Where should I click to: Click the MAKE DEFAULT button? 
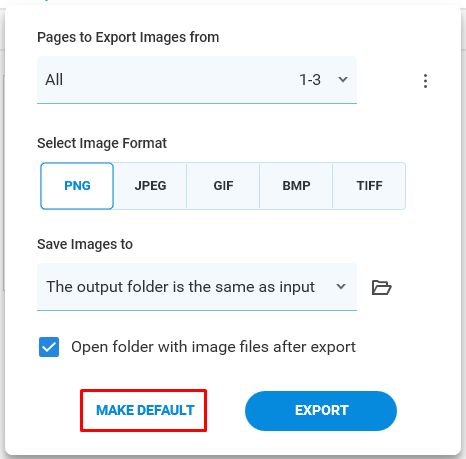click(145, 410)
